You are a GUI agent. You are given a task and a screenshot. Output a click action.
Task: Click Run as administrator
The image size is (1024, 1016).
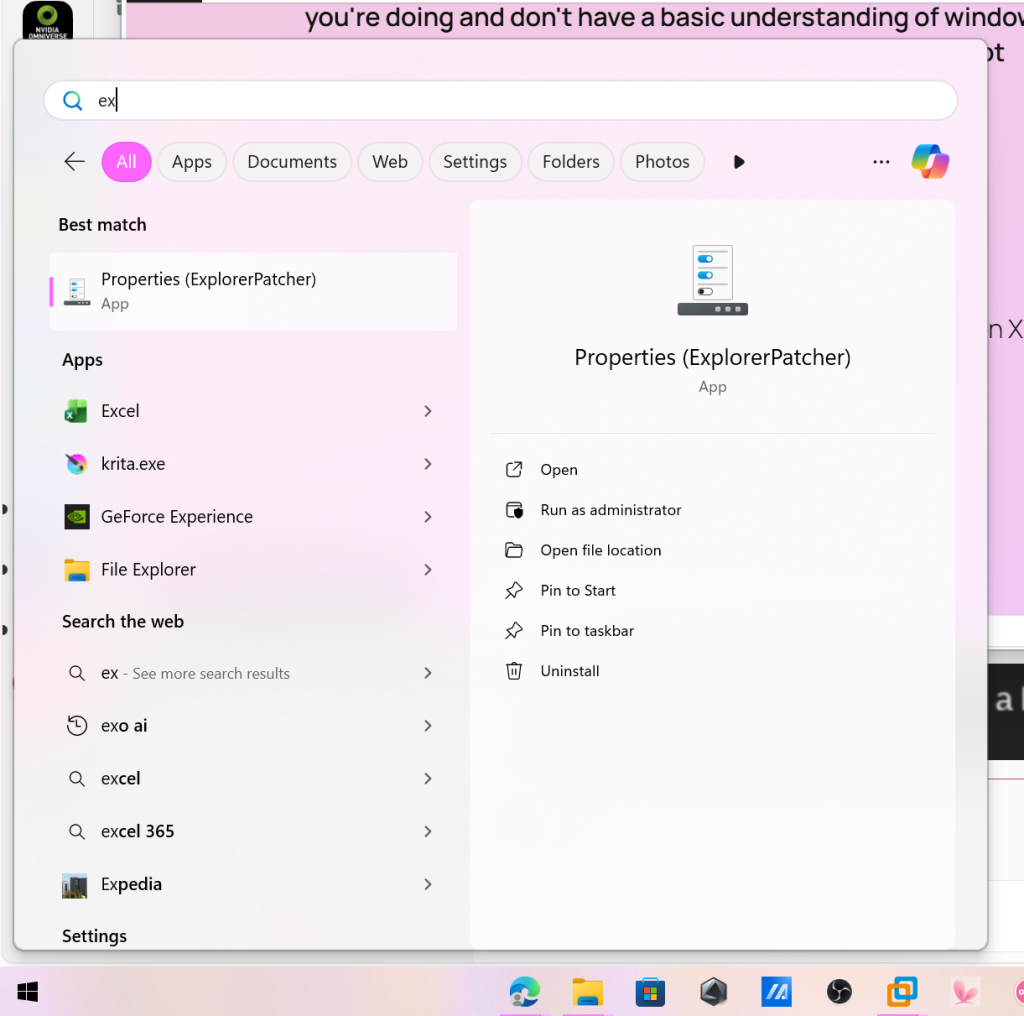coord(610,510)
